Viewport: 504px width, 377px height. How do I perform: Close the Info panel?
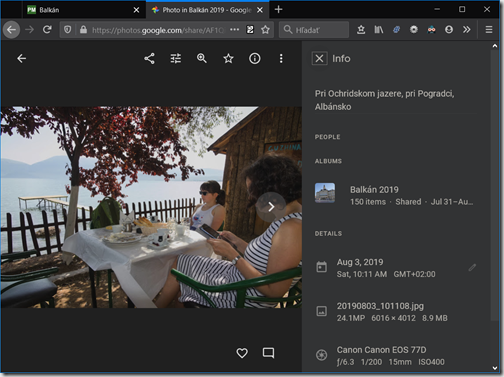click(x=319, y=59)
